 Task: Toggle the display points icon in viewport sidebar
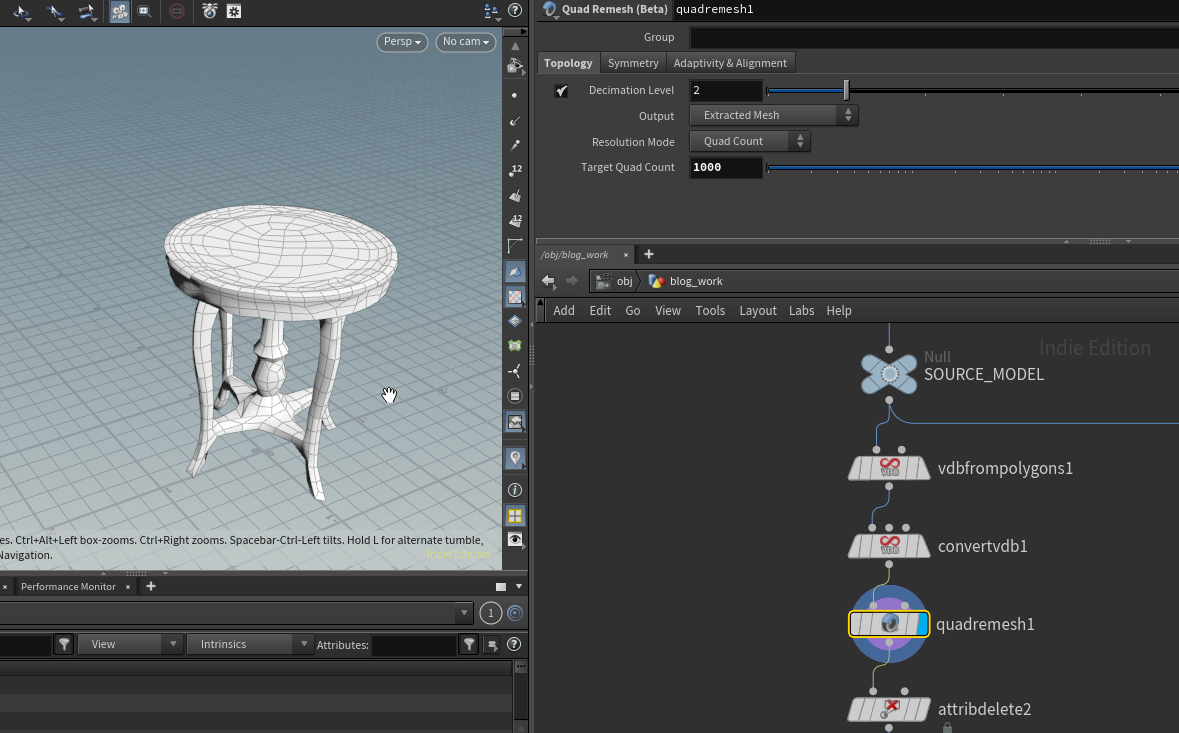pyautogui.click(x=515, y=95)
